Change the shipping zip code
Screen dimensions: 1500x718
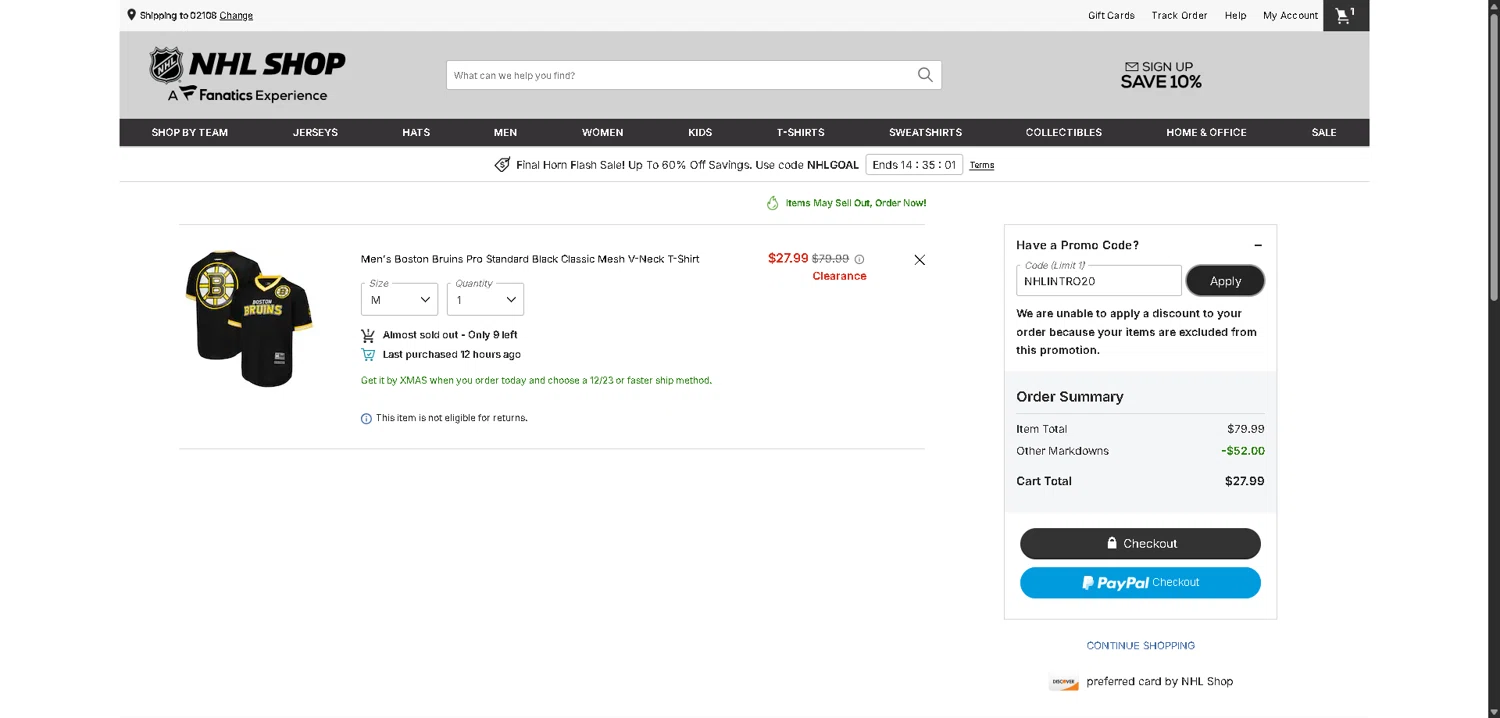point(236,16)
